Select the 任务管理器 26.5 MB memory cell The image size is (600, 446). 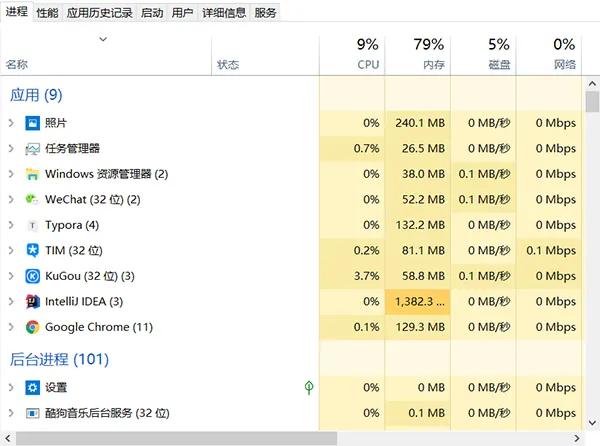coord(417,149)
